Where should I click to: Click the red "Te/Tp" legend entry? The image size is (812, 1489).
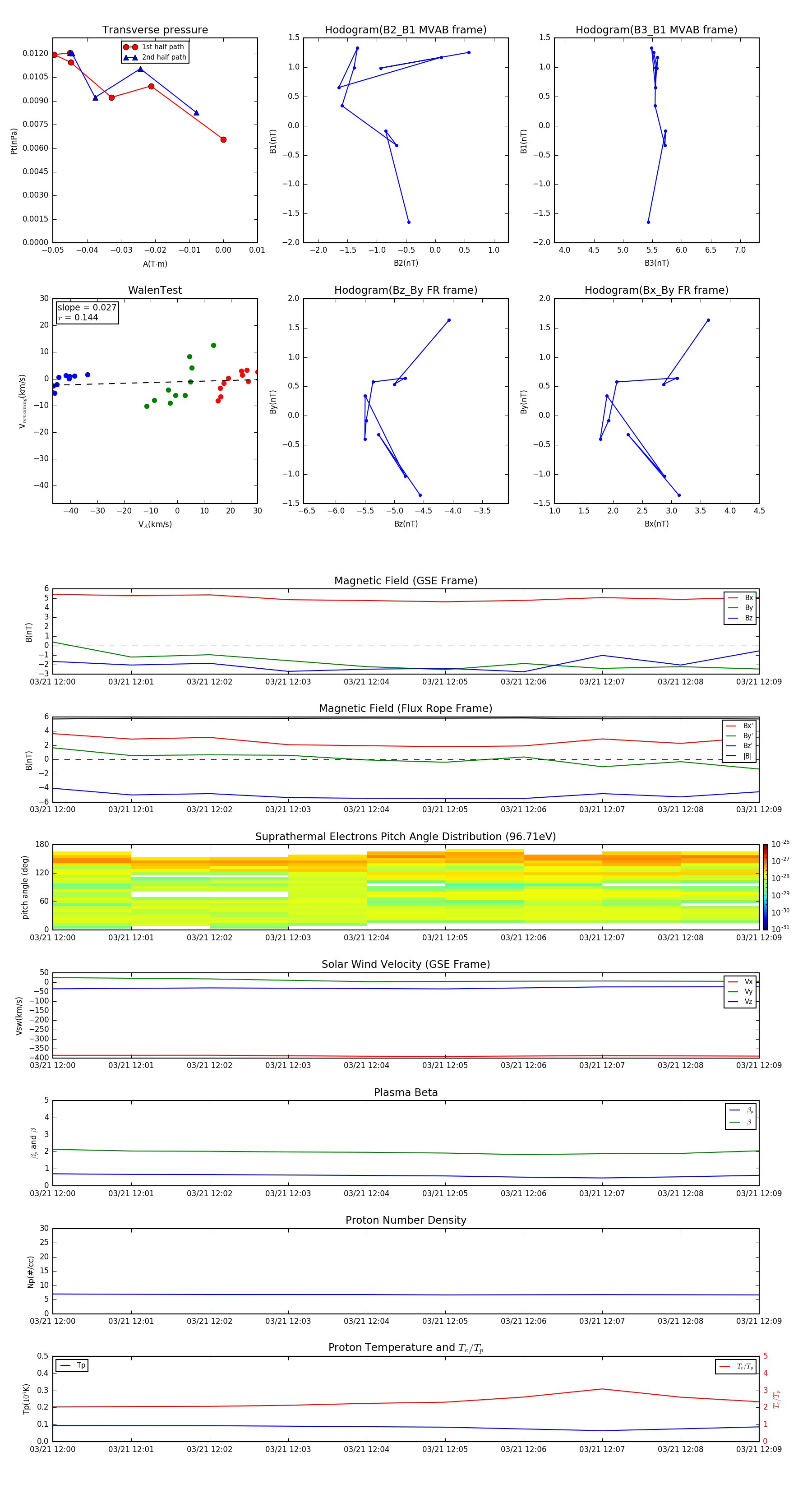pyautogui.click(x=736, y=1366)
